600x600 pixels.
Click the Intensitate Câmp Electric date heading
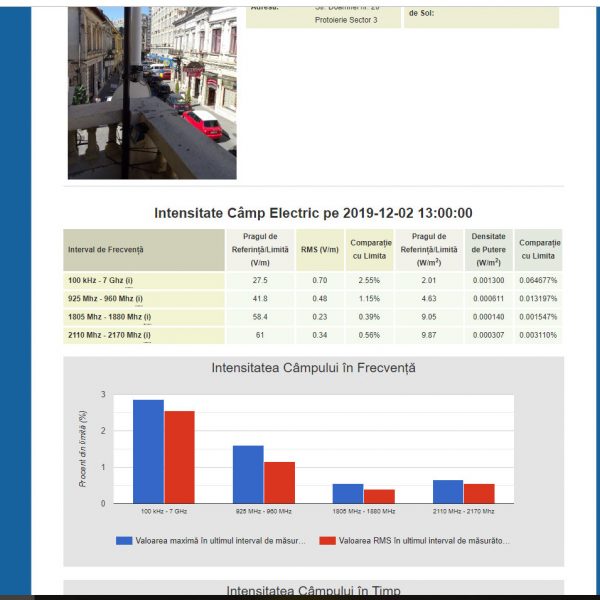click(313, 213)
